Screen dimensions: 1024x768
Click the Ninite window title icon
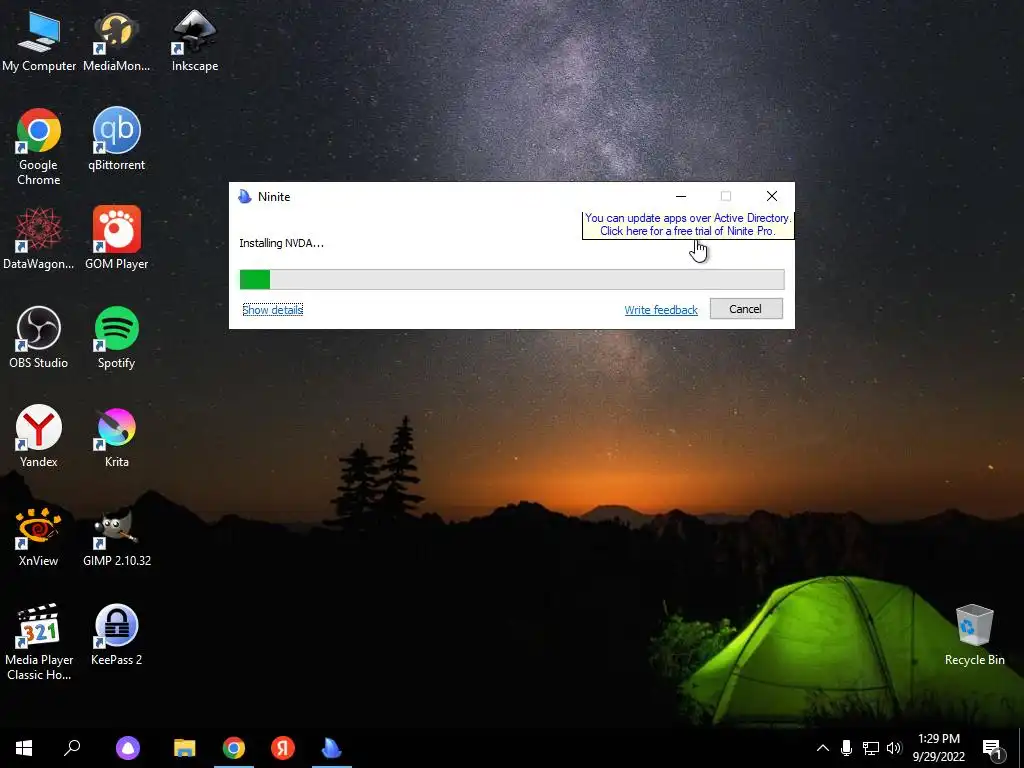point(245,197)
